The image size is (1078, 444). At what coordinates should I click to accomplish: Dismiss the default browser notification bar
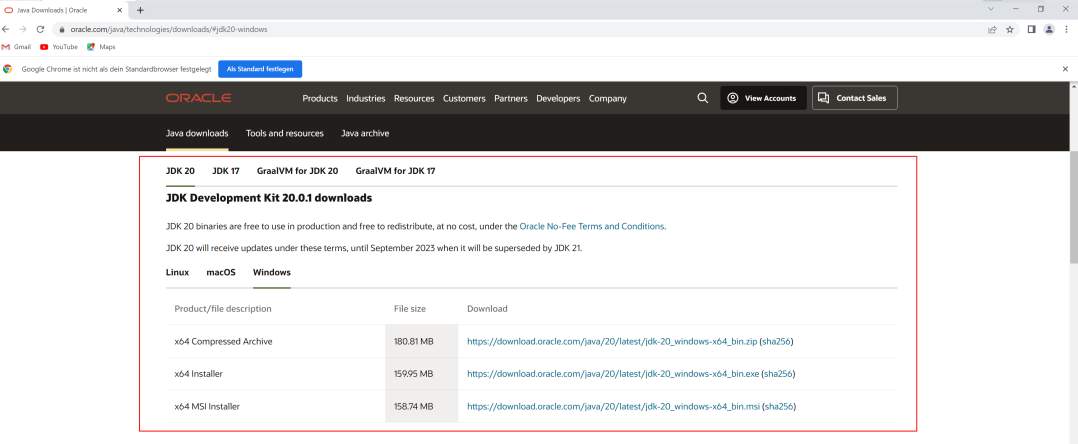[1065, 69]
